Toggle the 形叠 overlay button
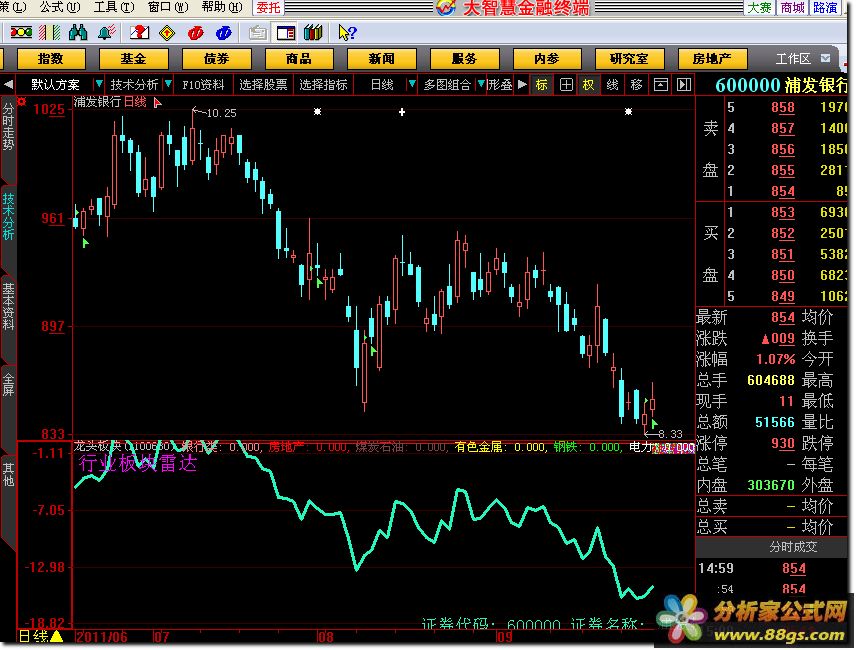Viewport: 856px width, 650px height. tap(500, 85)
